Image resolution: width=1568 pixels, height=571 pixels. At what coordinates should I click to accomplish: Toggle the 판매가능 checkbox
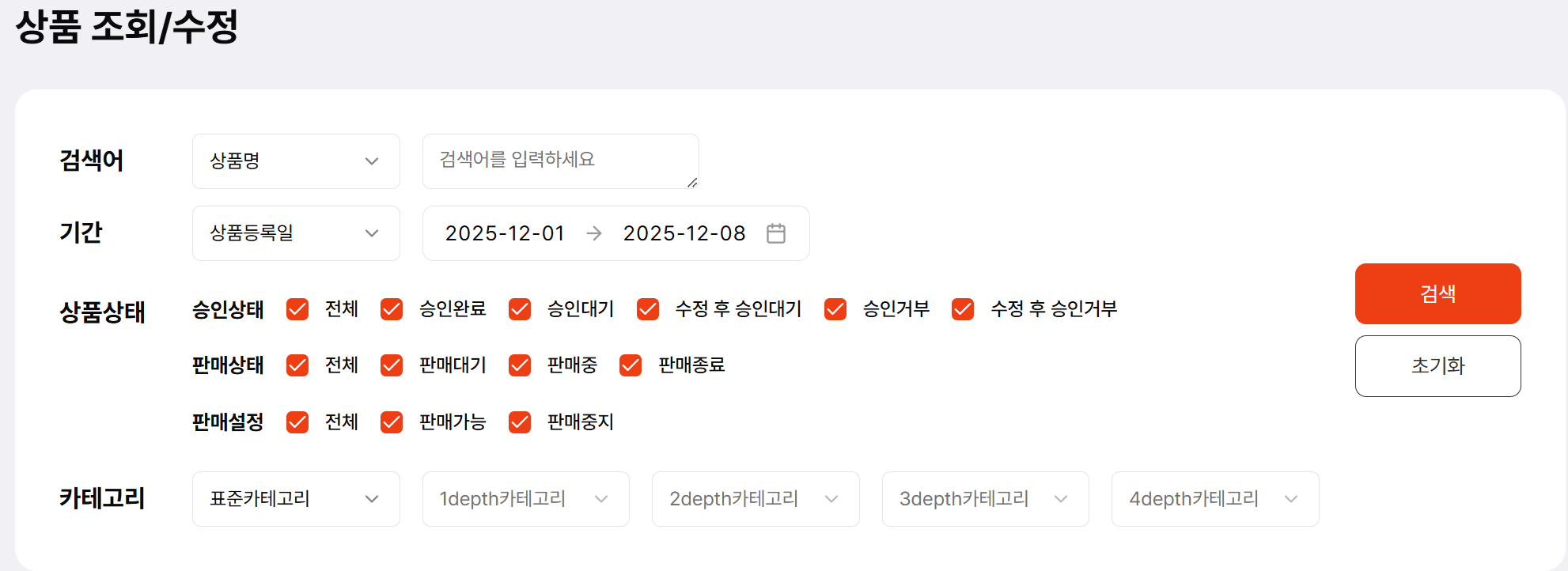[392, 422]
